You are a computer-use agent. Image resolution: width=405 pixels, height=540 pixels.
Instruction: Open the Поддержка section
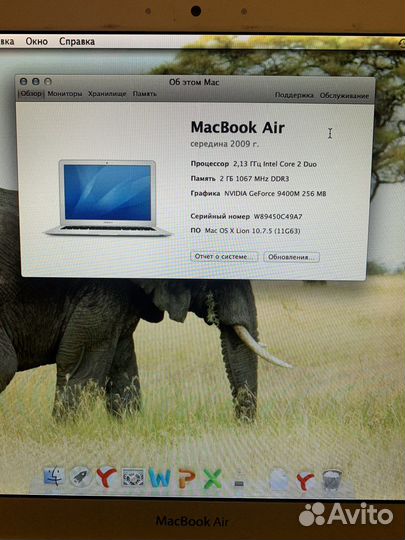point(294,95)
